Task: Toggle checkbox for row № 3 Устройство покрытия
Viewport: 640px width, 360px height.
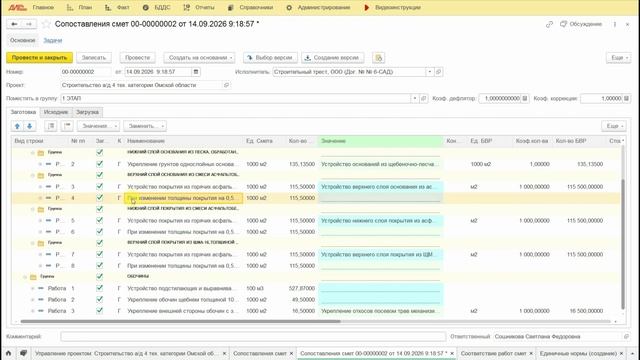Action: 100,187
